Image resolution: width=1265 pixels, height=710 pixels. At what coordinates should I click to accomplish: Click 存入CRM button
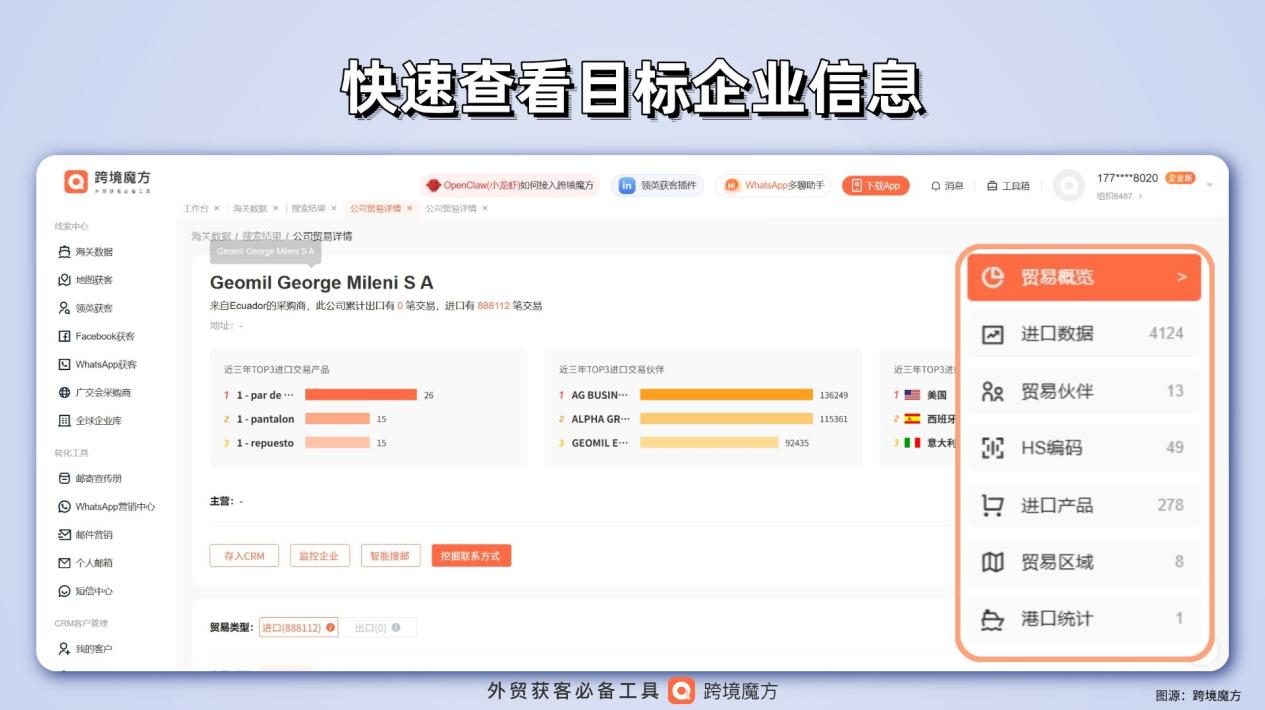point(244,556)
